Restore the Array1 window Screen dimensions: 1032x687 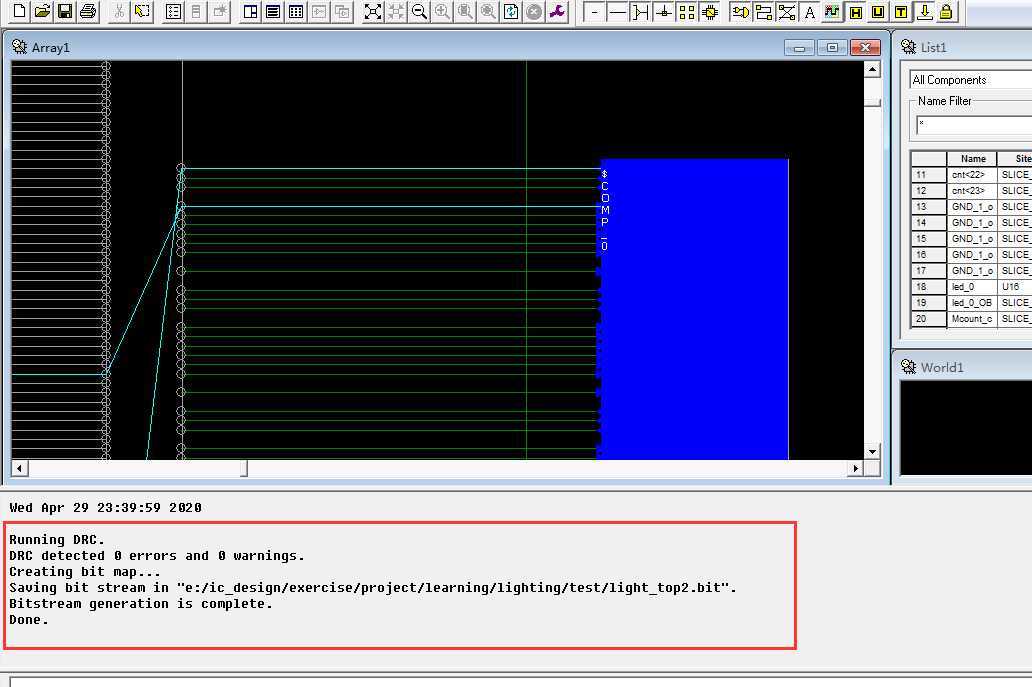pyautogui.click(x=832, y=47)
